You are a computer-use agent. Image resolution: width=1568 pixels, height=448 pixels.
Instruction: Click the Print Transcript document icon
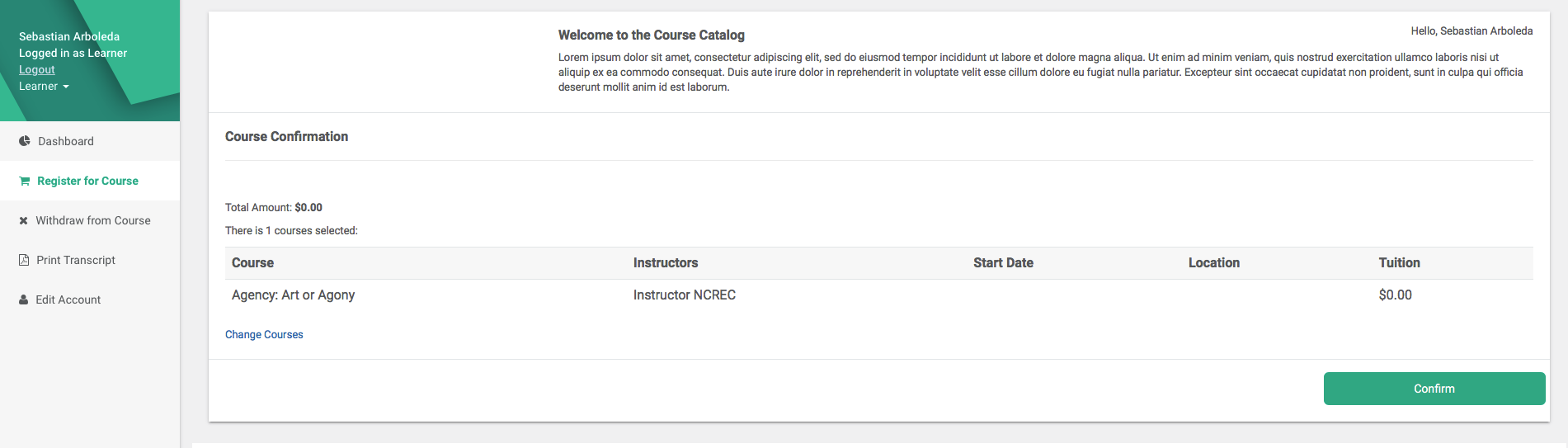click(x=24, y=260)
